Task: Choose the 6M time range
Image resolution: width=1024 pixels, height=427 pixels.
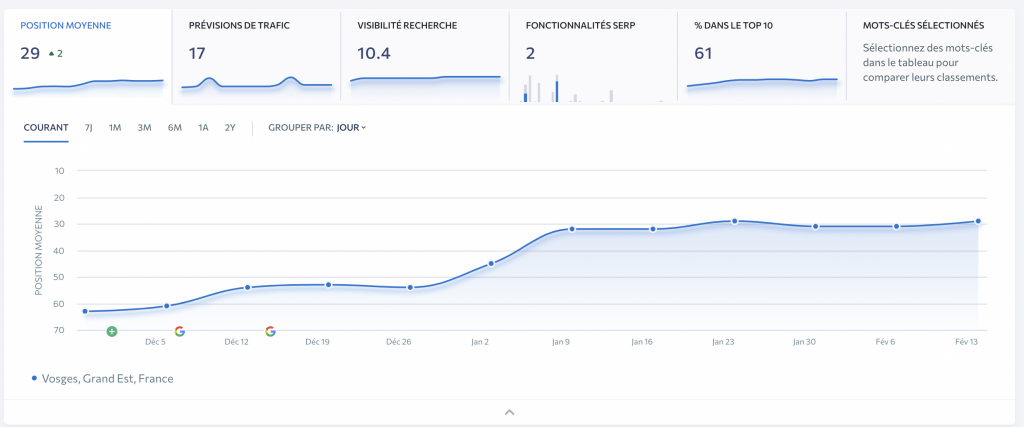Action: 174,128
